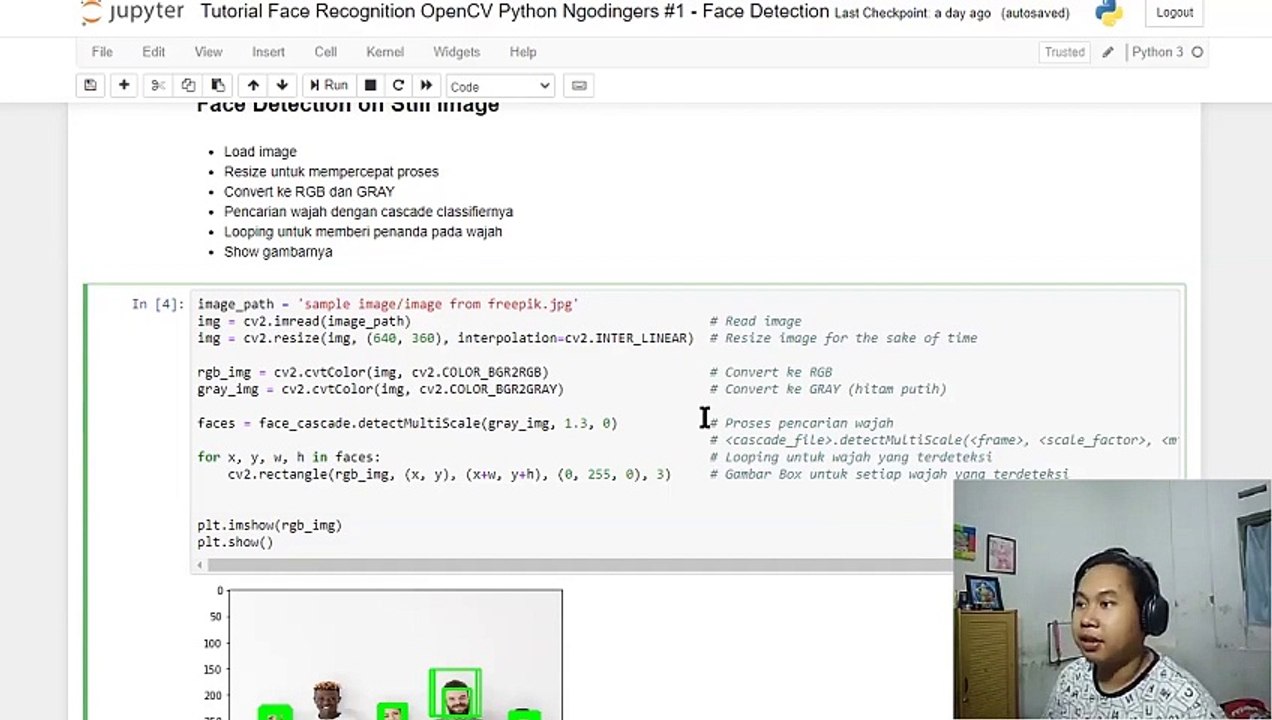Screen dimensions: 1272x720
Task: Restart the kernel icon
Action: tap(398, 86)
